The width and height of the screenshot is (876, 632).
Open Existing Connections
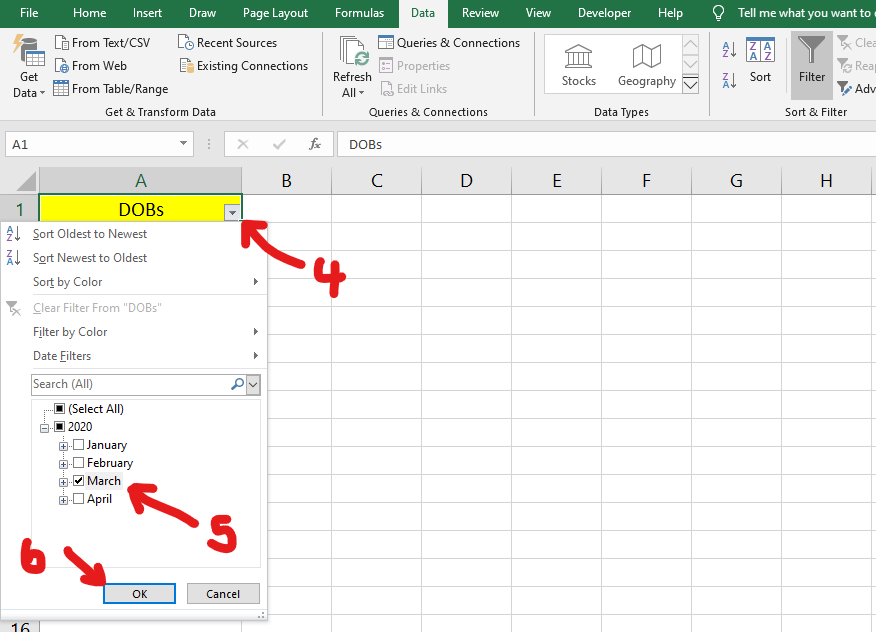[243, 66]
